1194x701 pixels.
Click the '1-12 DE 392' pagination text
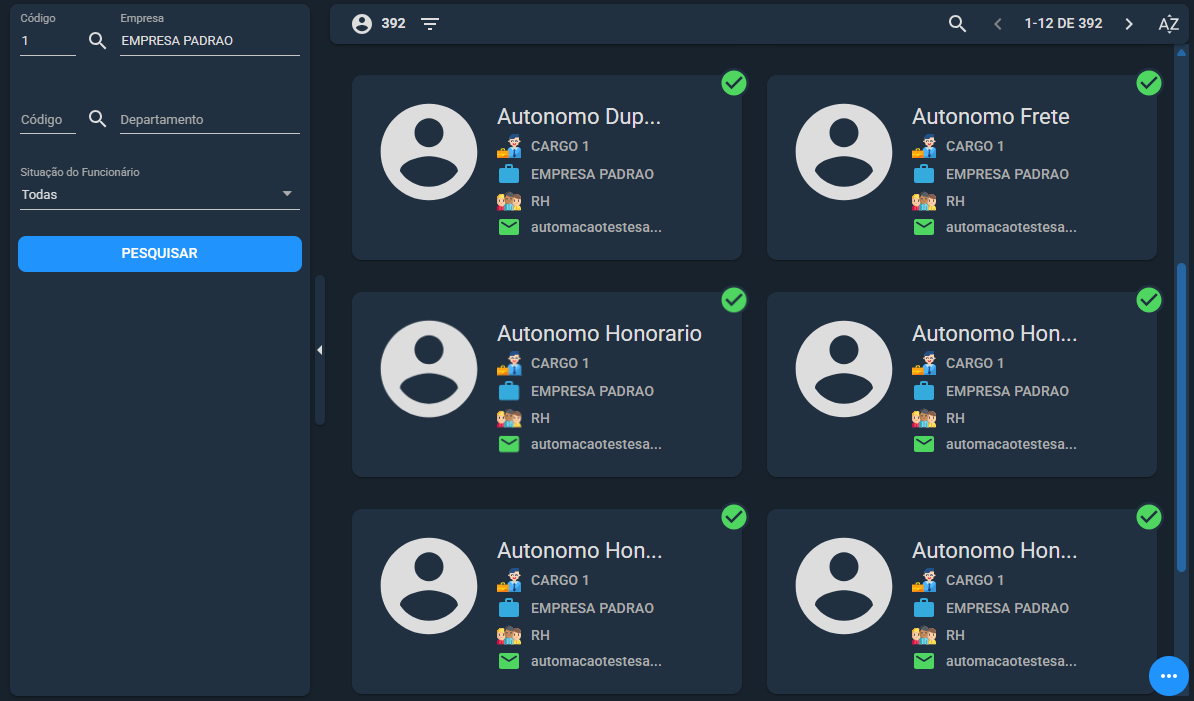(x=1063, y=24)
